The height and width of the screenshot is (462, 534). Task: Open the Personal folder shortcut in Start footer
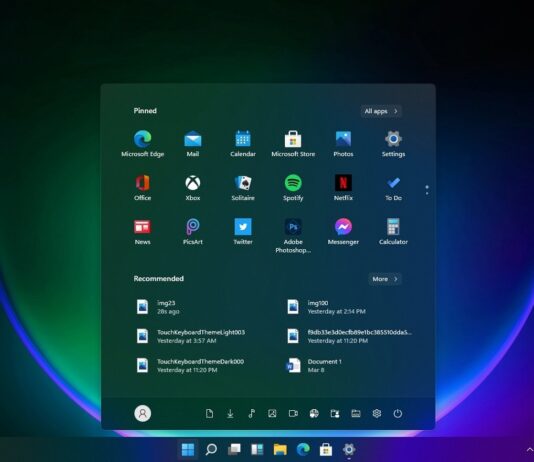point(335,413)
